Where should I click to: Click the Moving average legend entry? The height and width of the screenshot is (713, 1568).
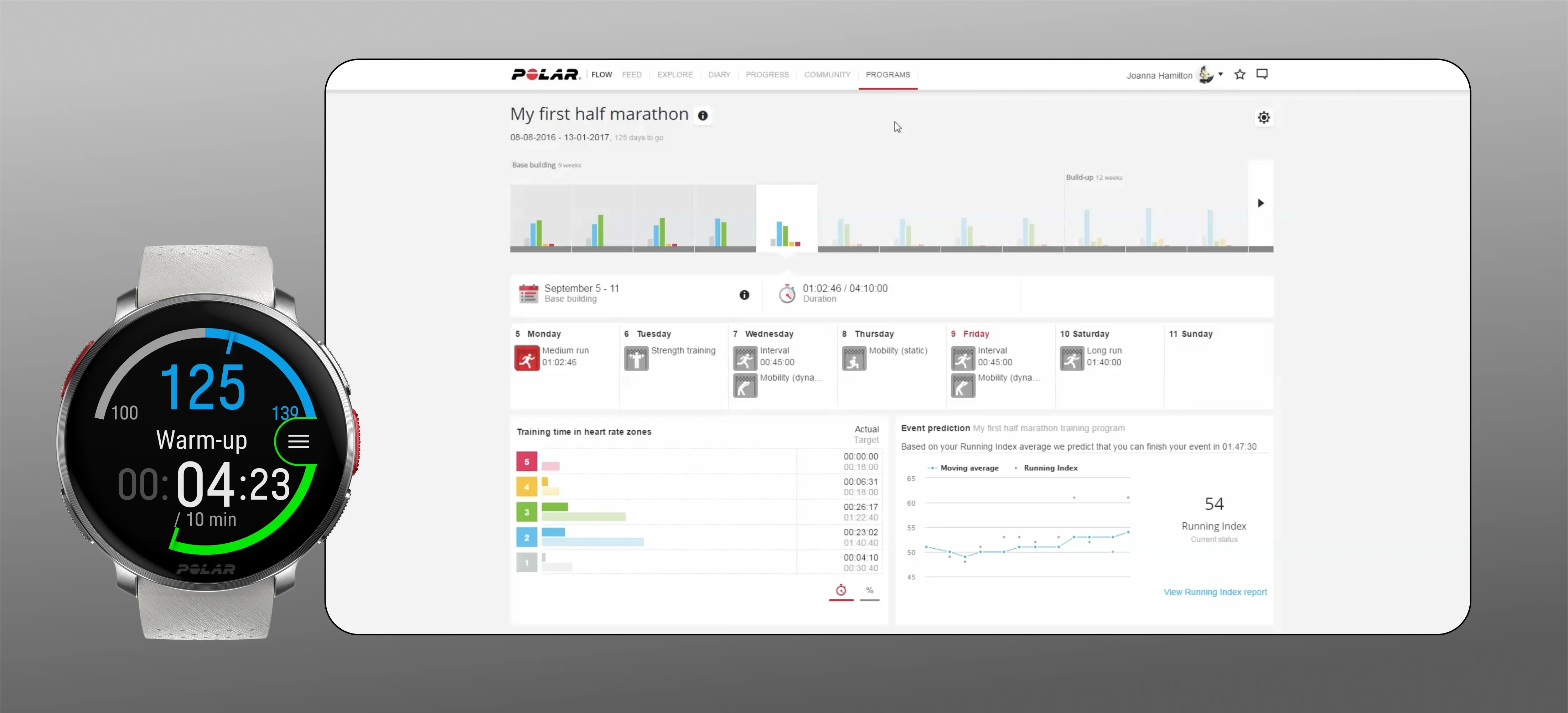(963, 468)
